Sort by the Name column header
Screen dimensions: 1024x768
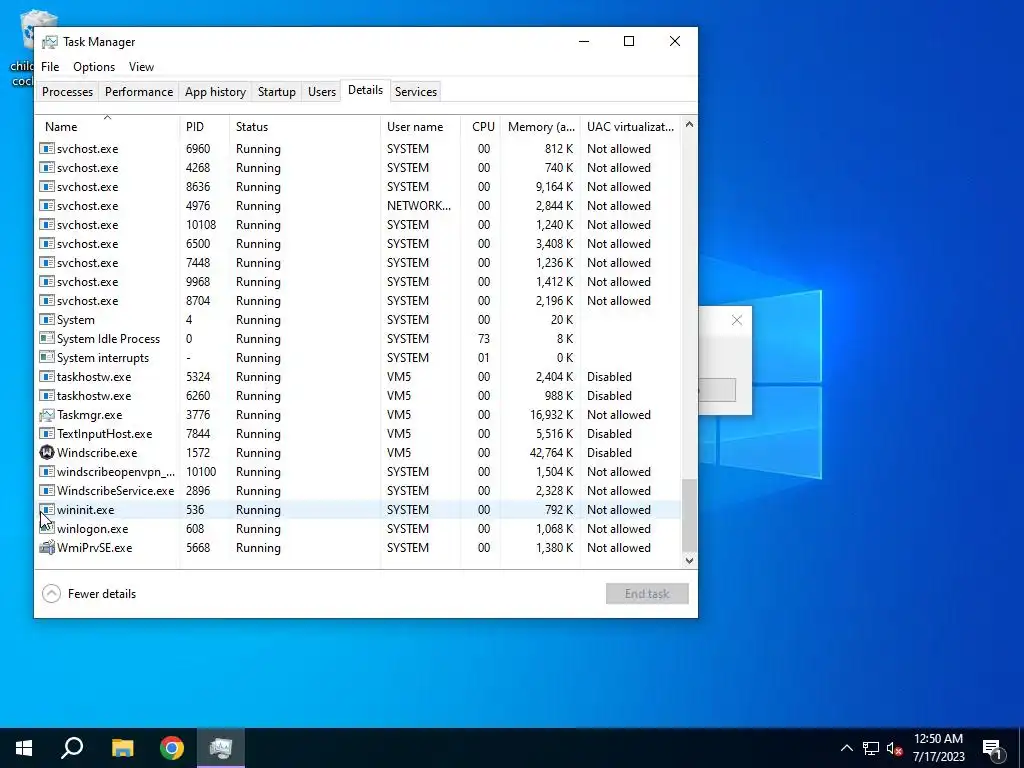(x=107, y=127)
